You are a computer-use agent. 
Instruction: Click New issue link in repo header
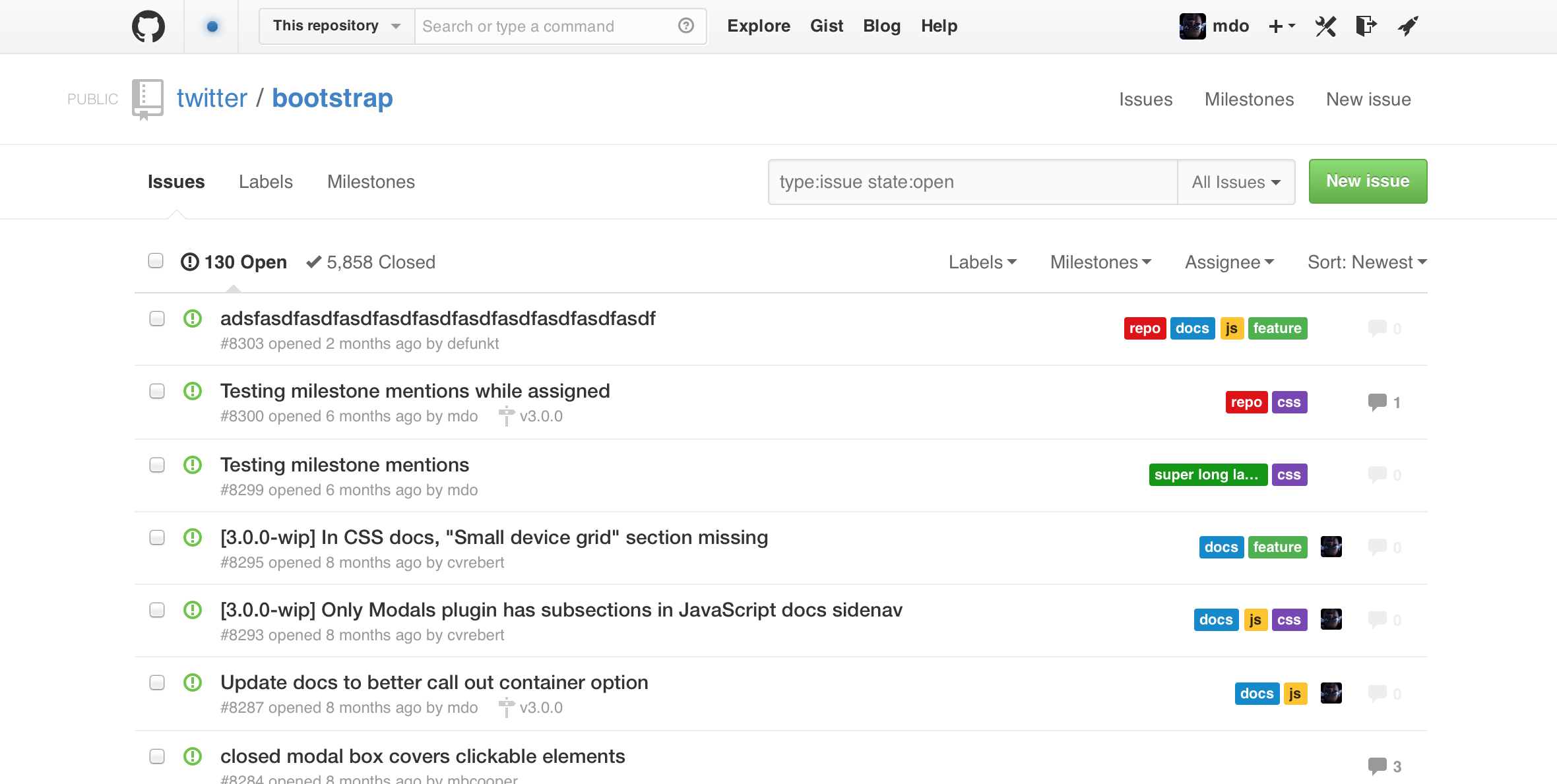pos(1368,100)
